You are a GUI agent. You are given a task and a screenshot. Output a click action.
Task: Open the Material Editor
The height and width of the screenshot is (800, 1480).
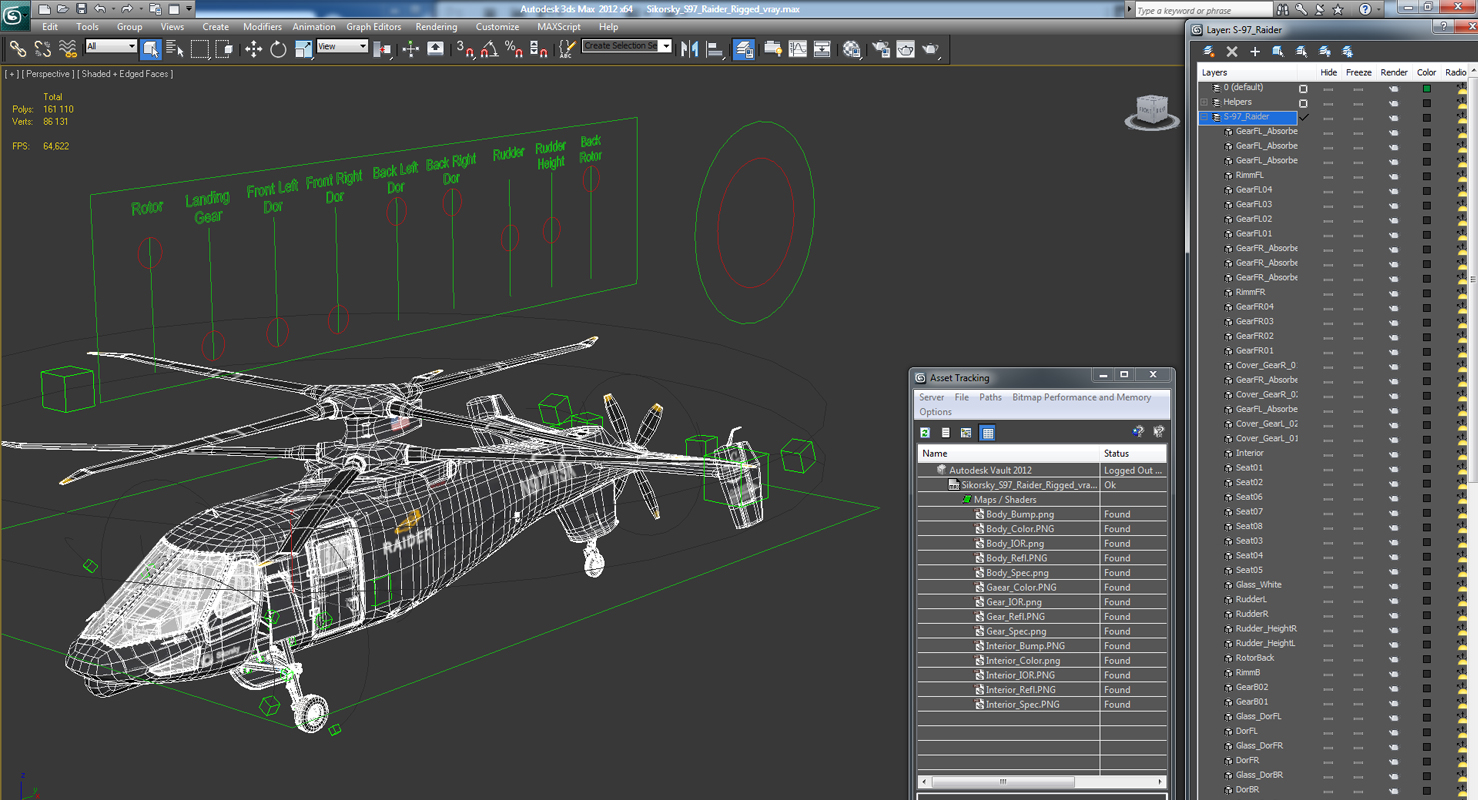(852, 48)
